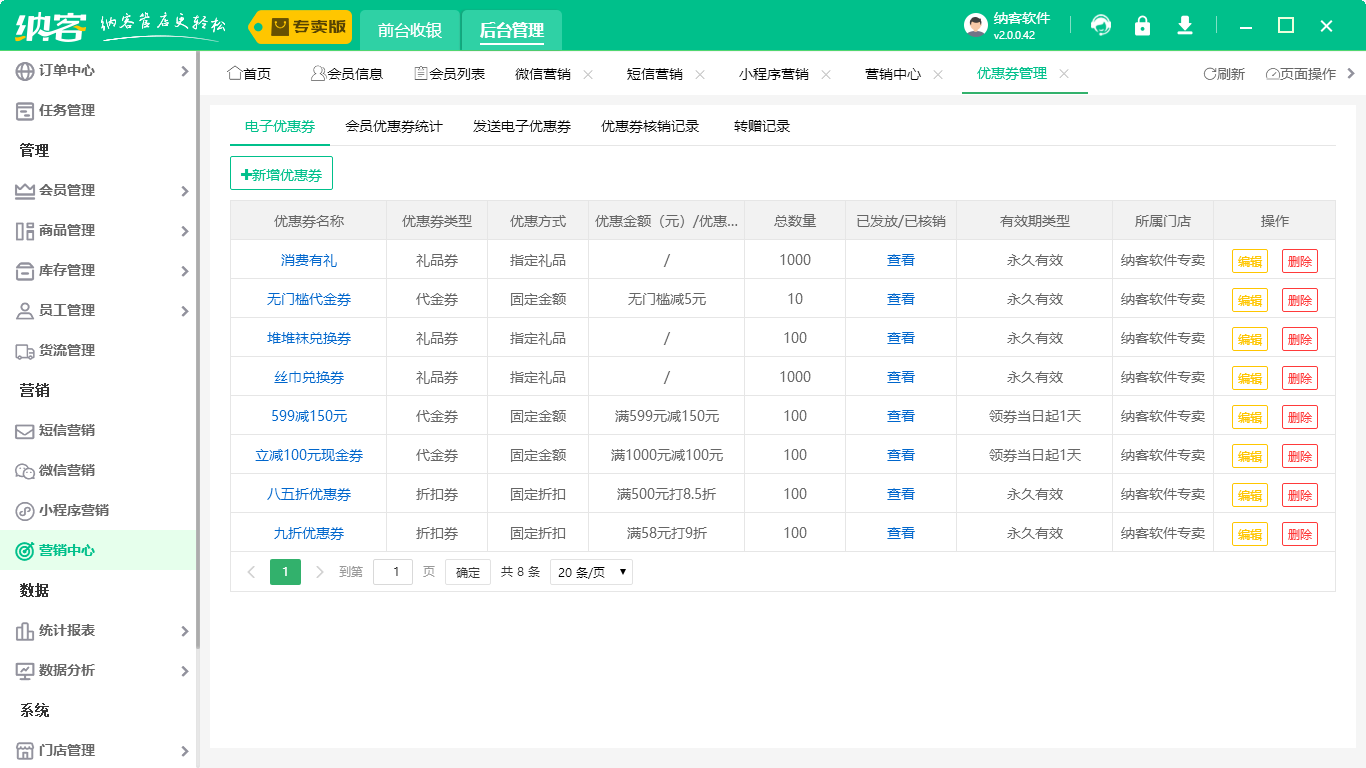Open the 页面操作 dropdown
Screen dimensions: 1366x768
point(1301,74)
